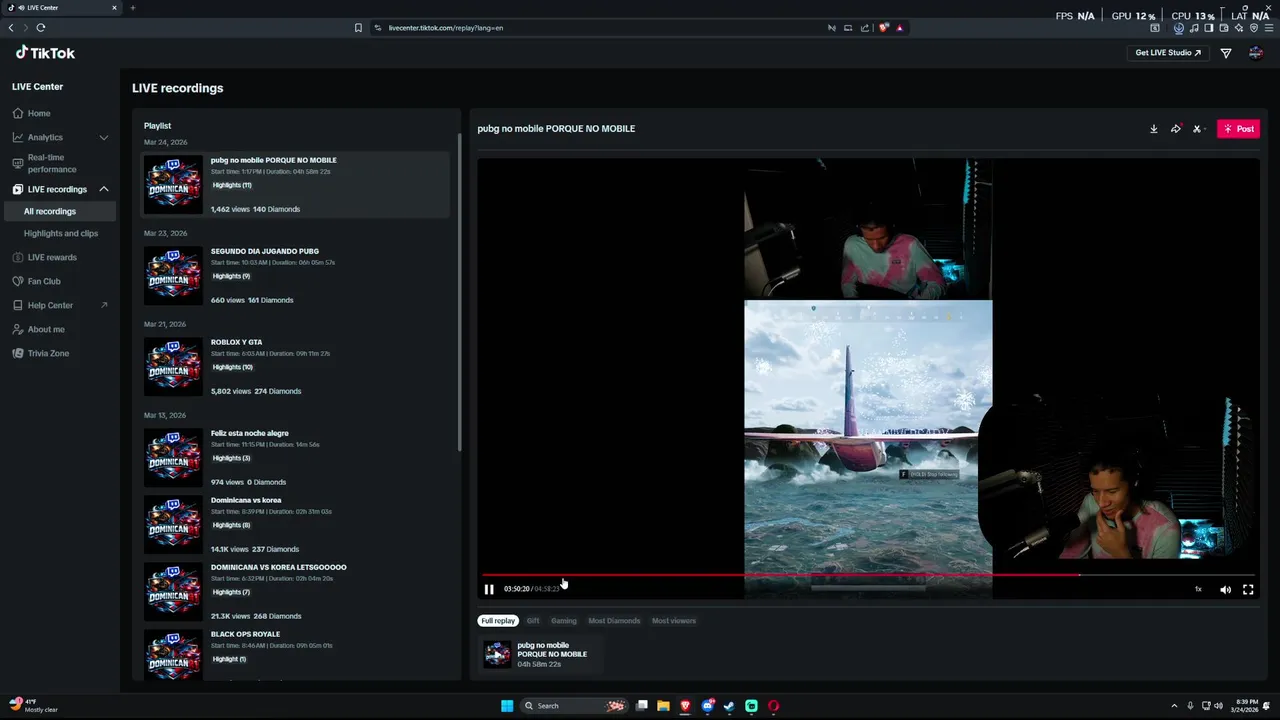
Task: Go to Home in LIVE Center
Action: 58,113
